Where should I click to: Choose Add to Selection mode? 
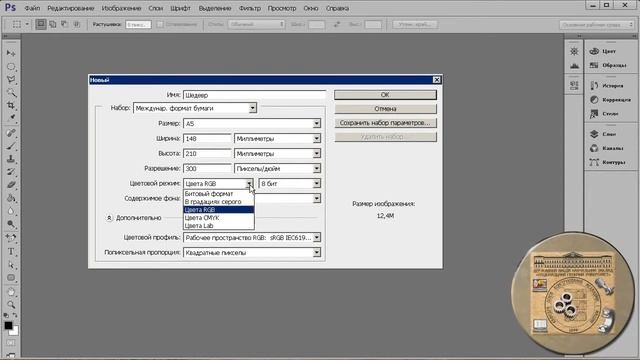53,24
